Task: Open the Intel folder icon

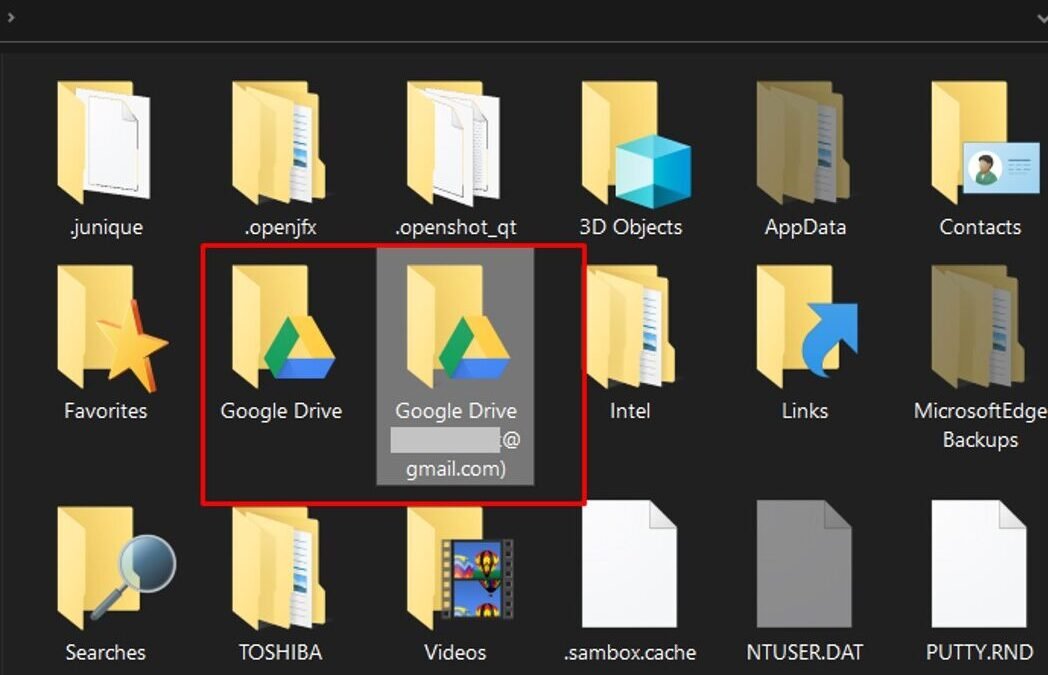Action: [630, 326]
